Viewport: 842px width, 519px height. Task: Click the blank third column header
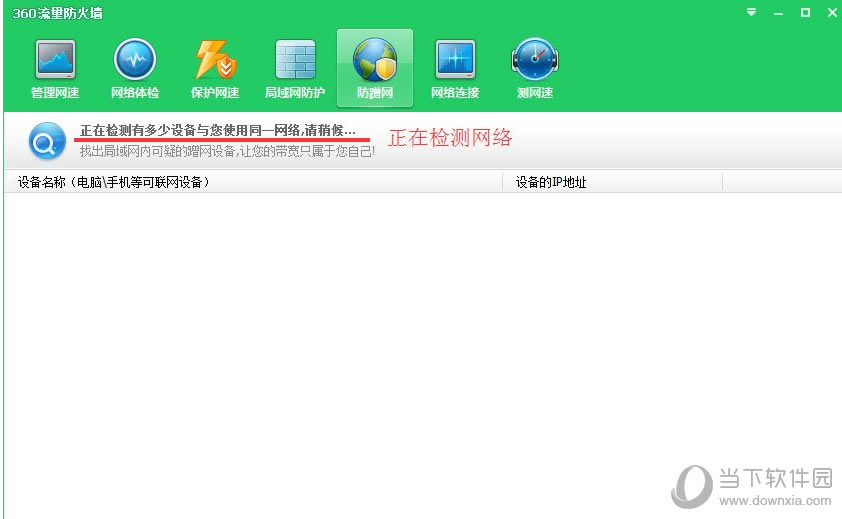(x=782, y=182)
